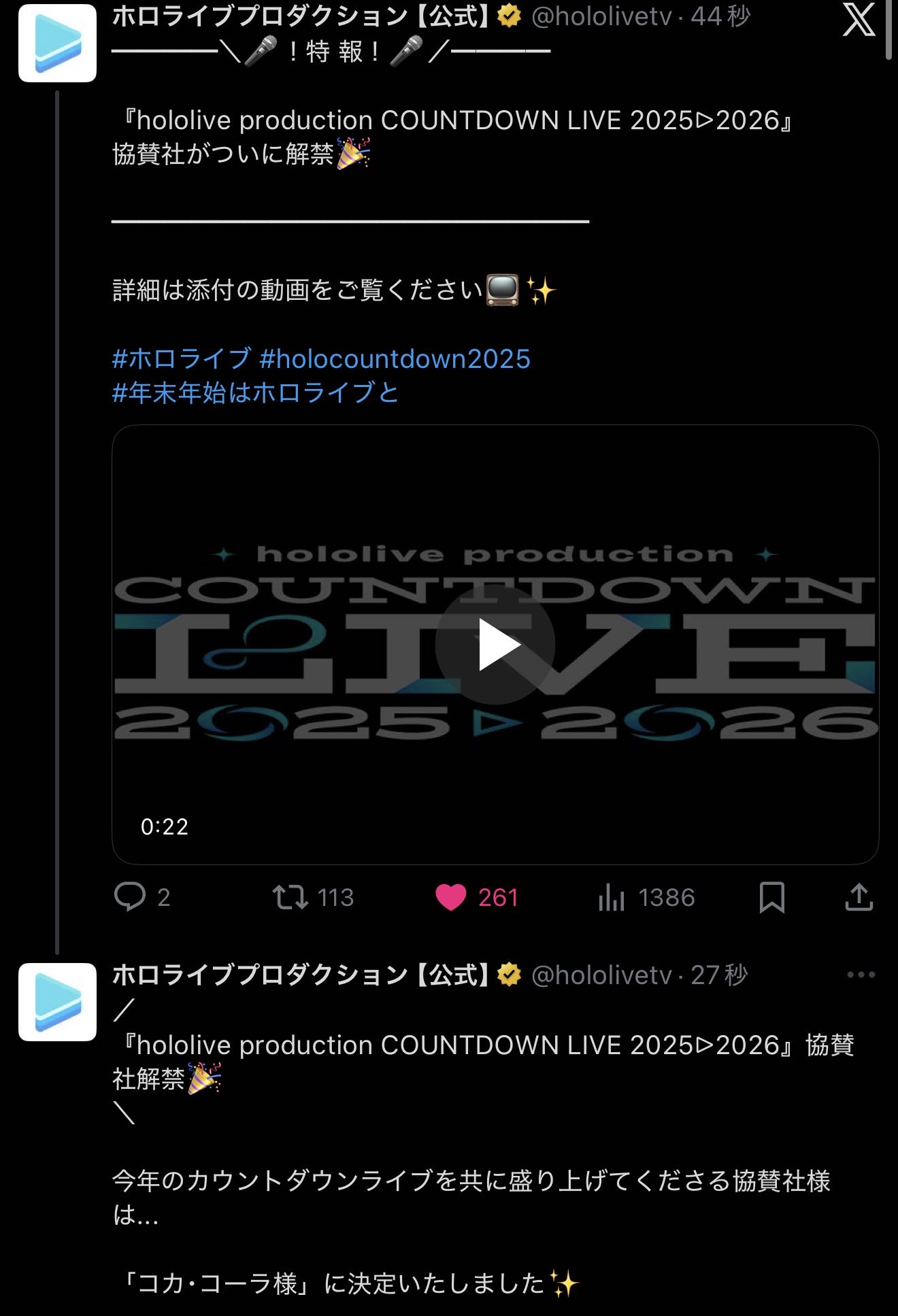The height and width of the screenshot is (1316, 898).
Task: Open share options via upload arrow icon
Action: point(859,897)
